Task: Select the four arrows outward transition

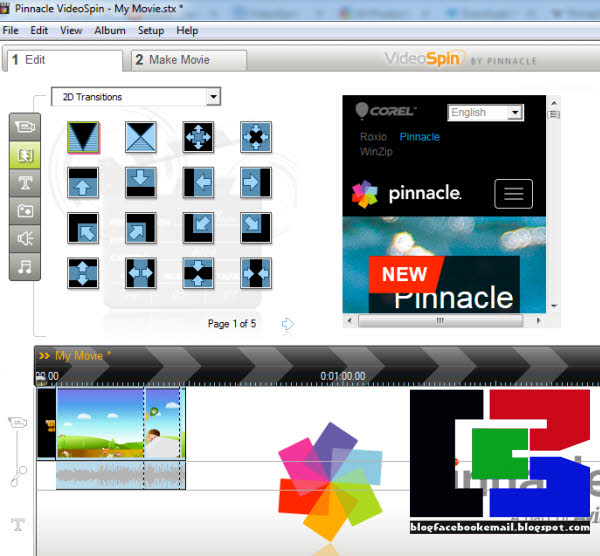Action: [x=198, y=137]
